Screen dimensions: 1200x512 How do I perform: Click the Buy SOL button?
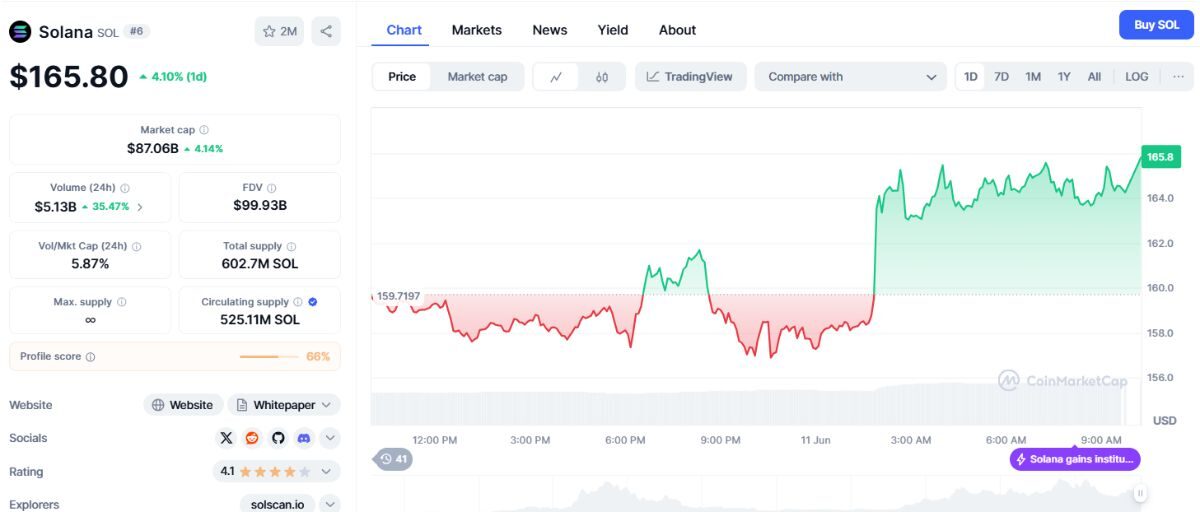coord(1156,25)
